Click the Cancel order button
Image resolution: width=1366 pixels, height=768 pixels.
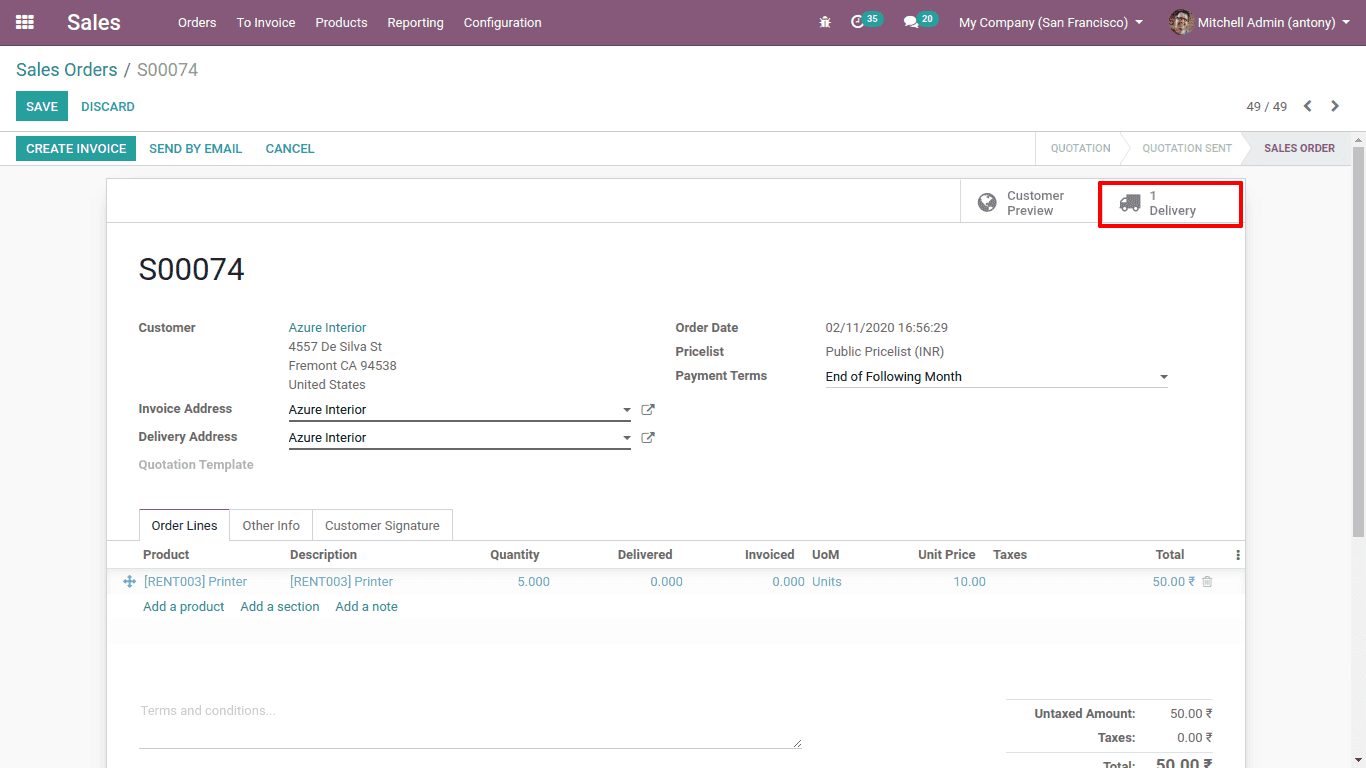[290, 148]
